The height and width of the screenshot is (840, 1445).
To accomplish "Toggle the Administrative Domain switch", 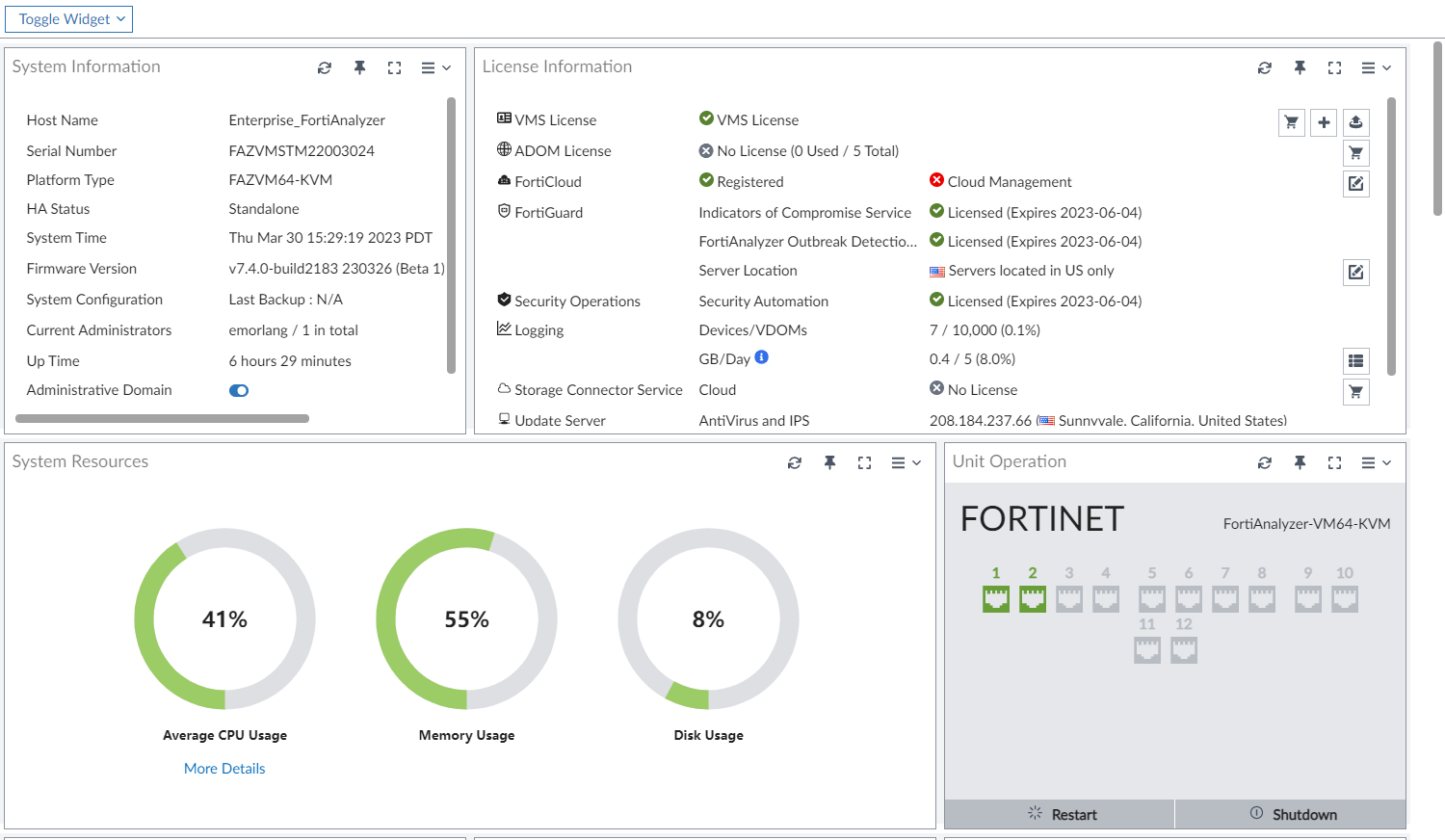I will pyautogui.click(x=239, y=390).
